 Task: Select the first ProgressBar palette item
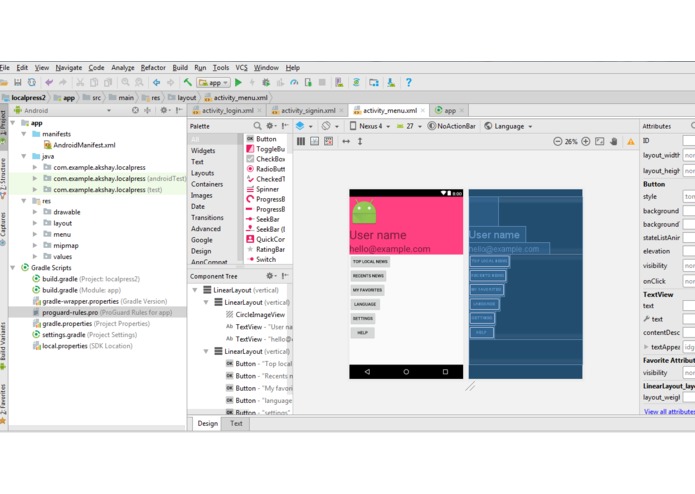(x=266, y=199)
